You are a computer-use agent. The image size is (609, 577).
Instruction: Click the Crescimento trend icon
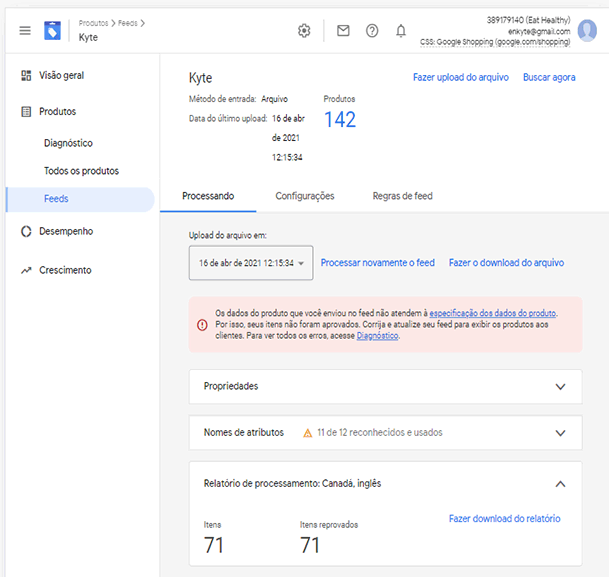26,270
